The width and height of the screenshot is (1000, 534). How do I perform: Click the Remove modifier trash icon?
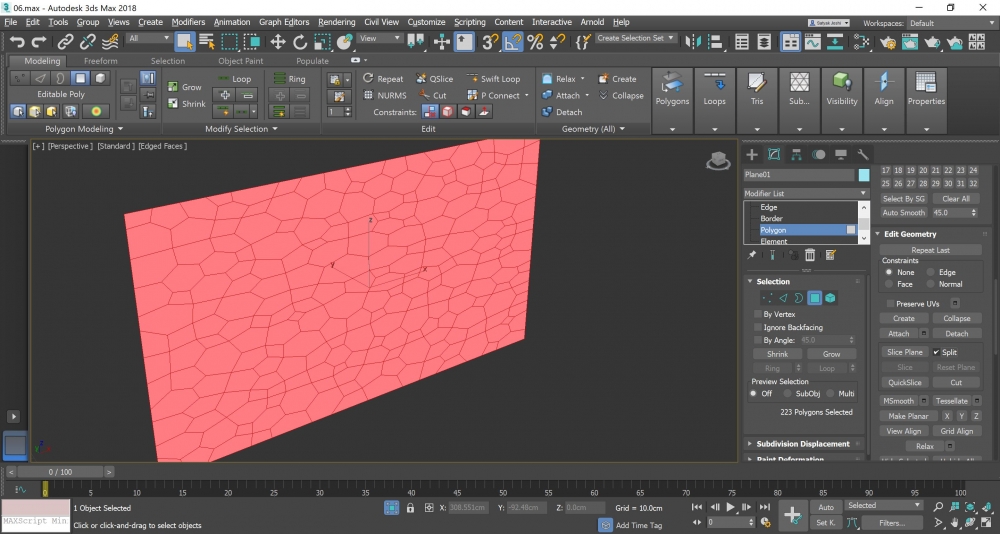tap(810, 256)
